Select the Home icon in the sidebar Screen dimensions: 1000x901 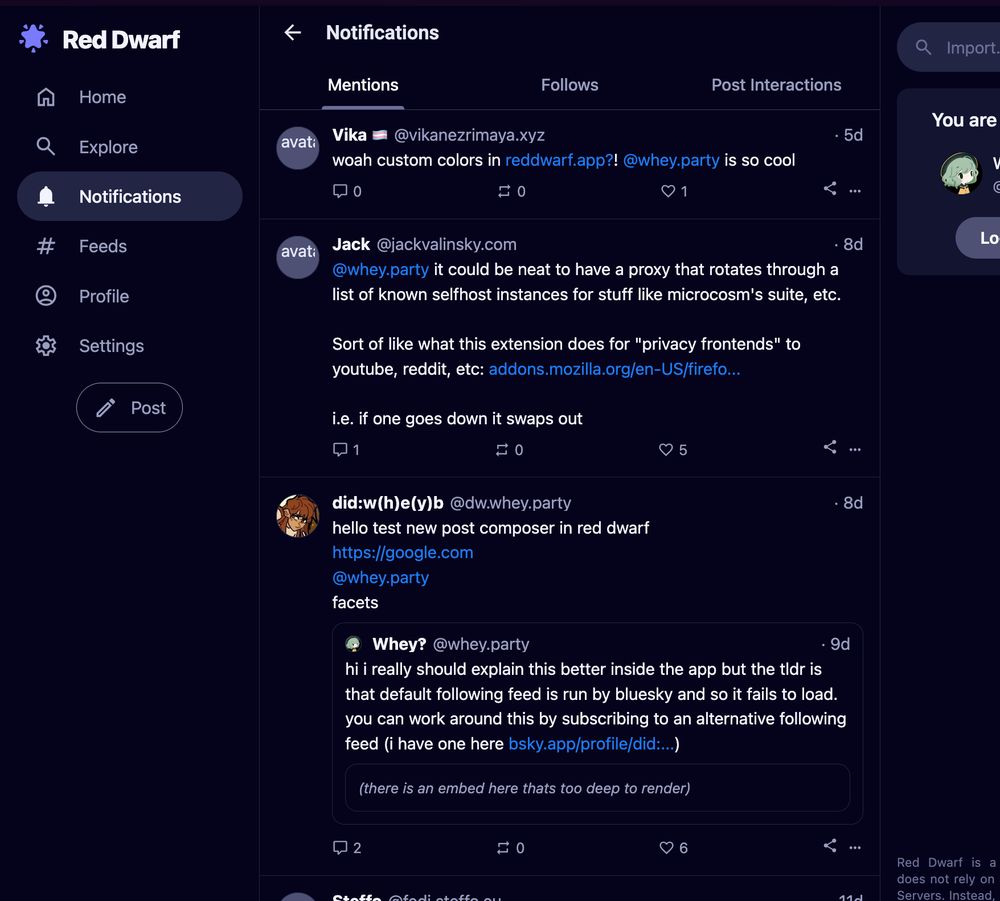[x=46, y=97]
